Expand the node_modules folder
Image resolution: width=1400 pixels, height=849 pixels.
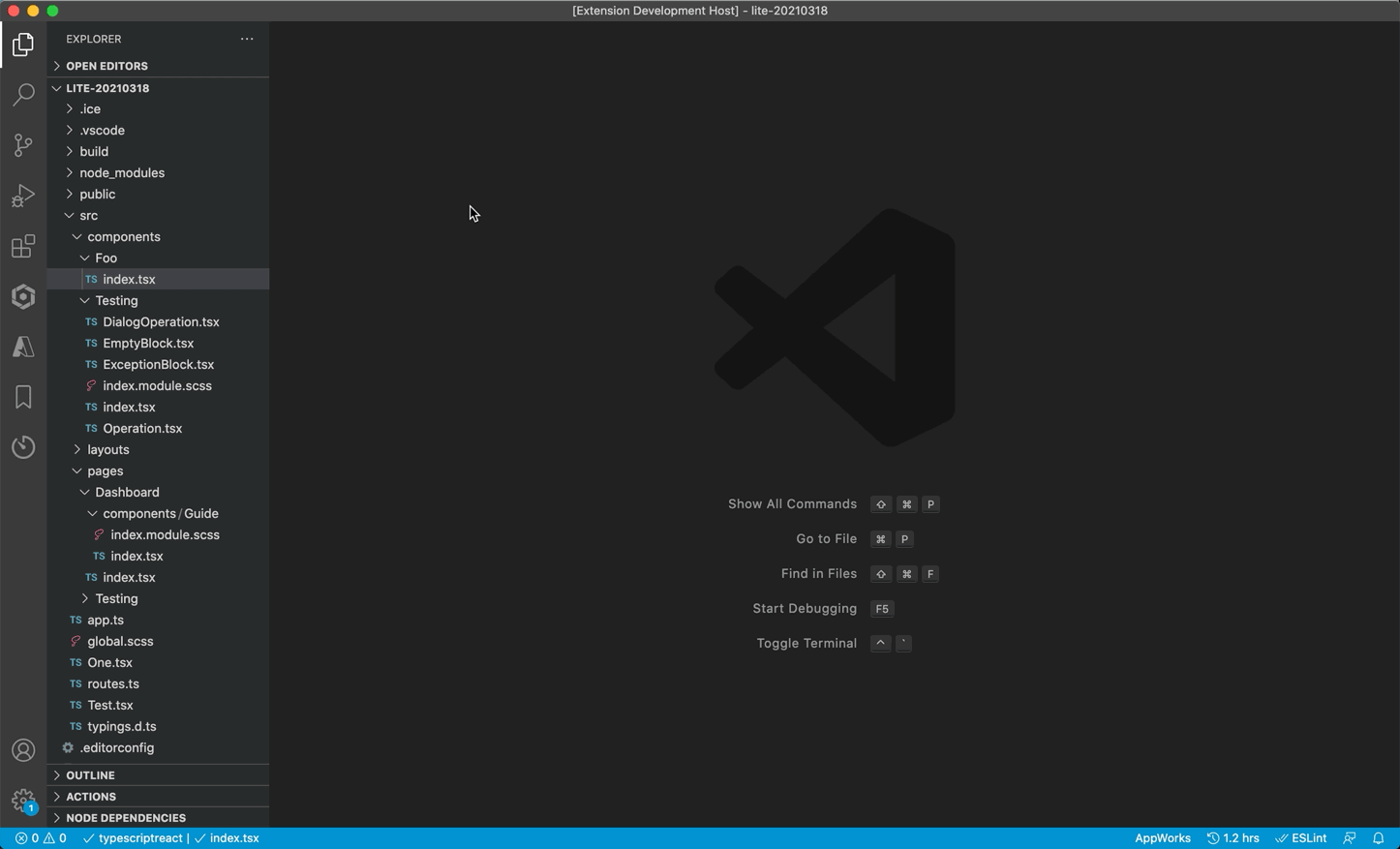point(158,173)
